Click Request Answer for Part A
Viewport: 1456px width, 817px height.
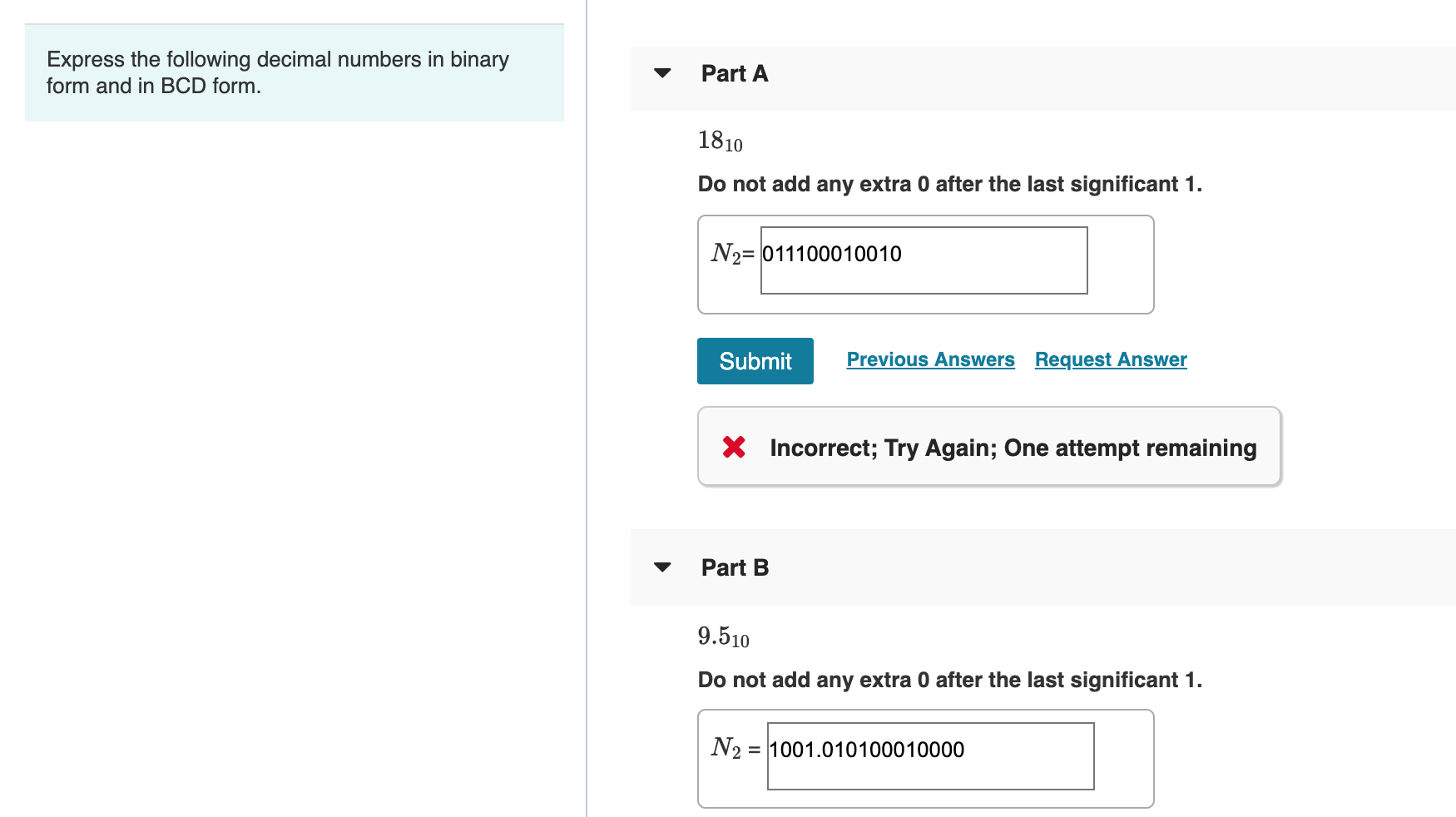(1110, 359)
